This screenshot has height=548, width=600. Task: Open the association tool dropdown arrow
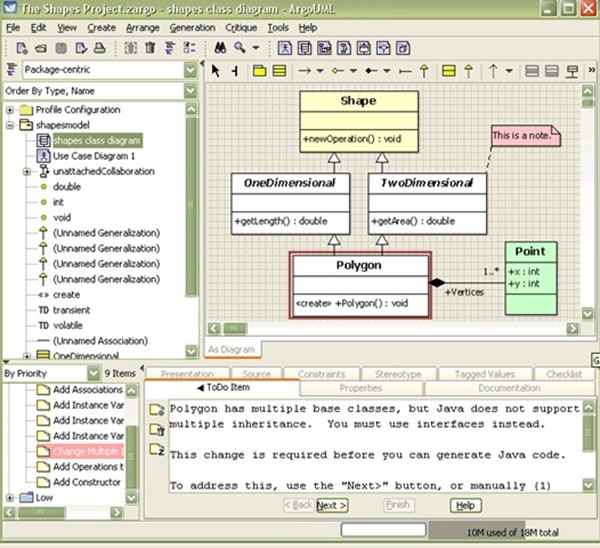coord(320,71)
